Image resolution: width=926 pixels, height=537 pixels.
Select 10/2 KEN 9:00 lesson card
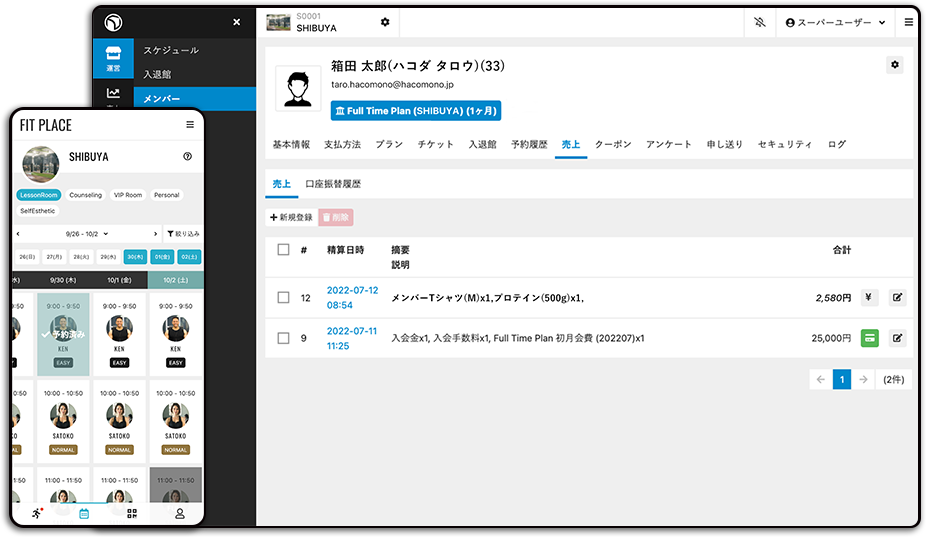[175, 334]
